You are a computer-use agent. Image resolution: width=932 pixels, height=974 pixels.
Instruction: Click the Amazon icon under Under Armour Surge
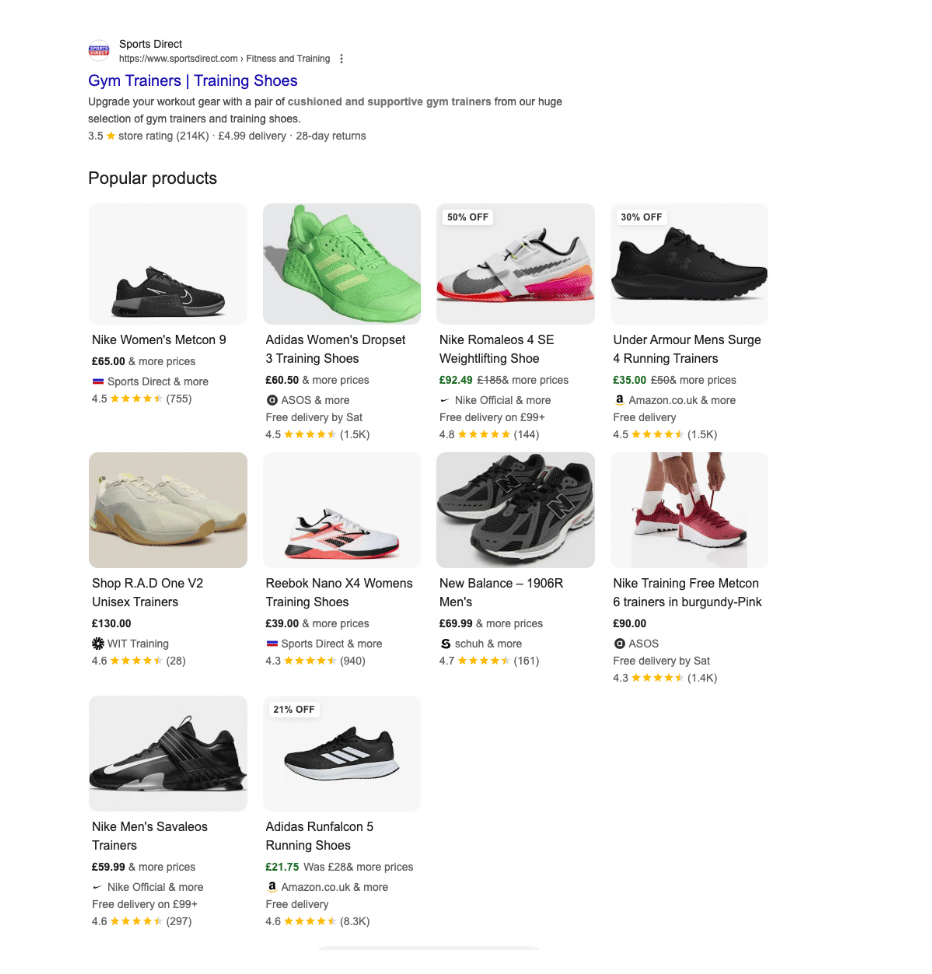[619, 400]
